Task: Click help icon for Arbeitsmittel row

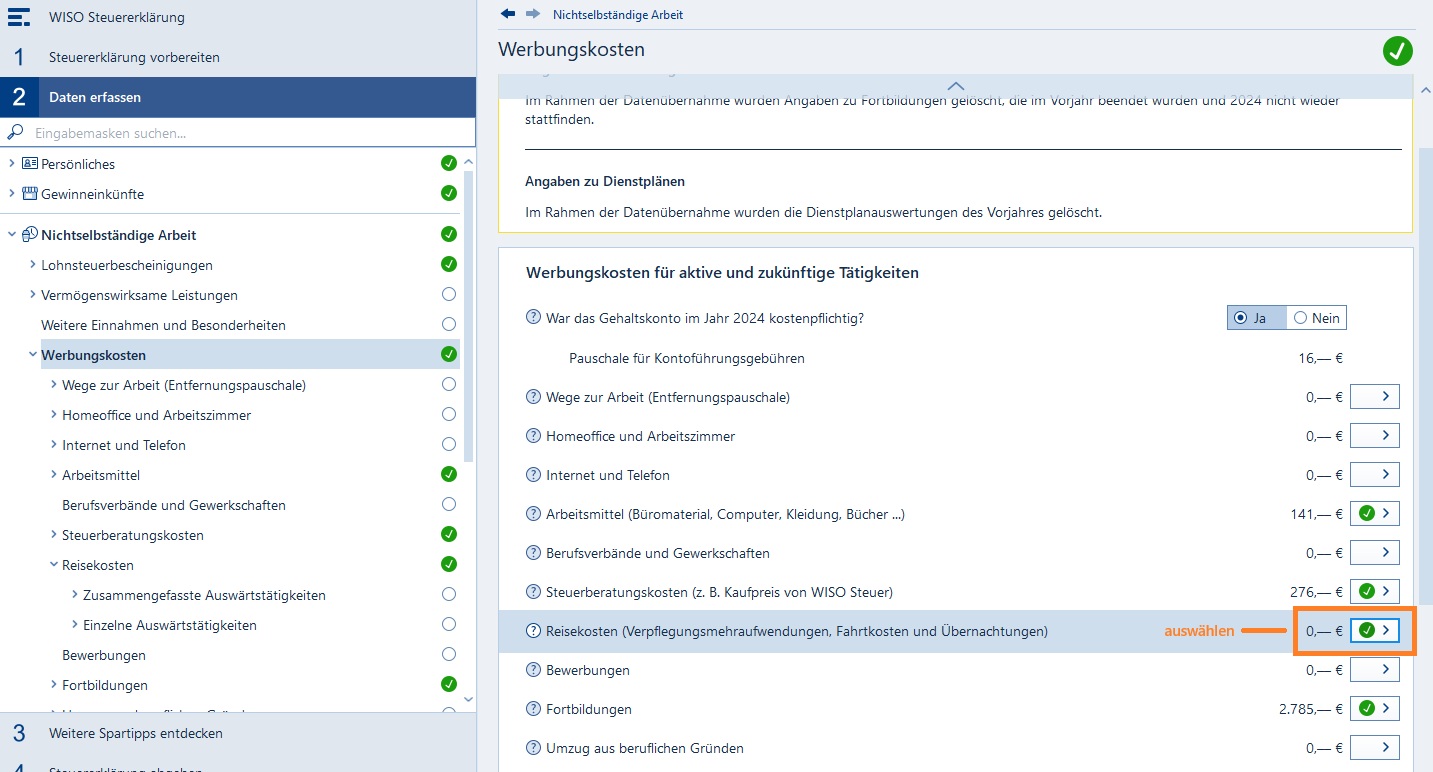Action: 533,514
